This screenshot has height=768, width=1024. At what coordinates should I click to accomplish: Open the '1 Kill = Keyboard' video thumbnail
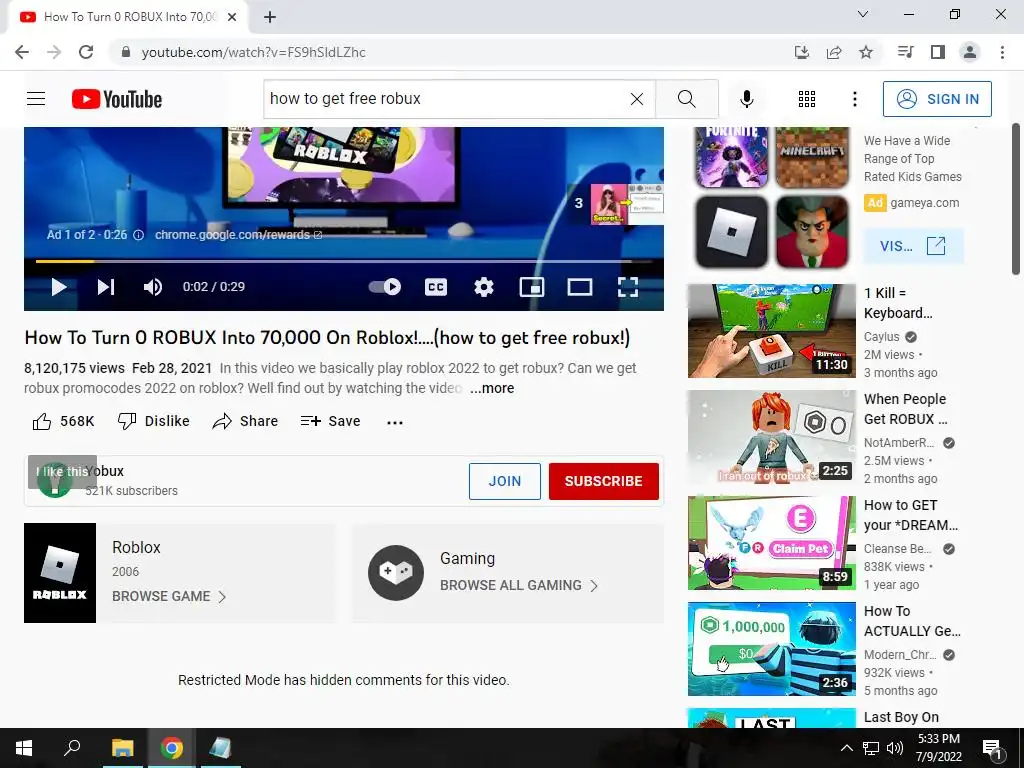click(771, 330)
